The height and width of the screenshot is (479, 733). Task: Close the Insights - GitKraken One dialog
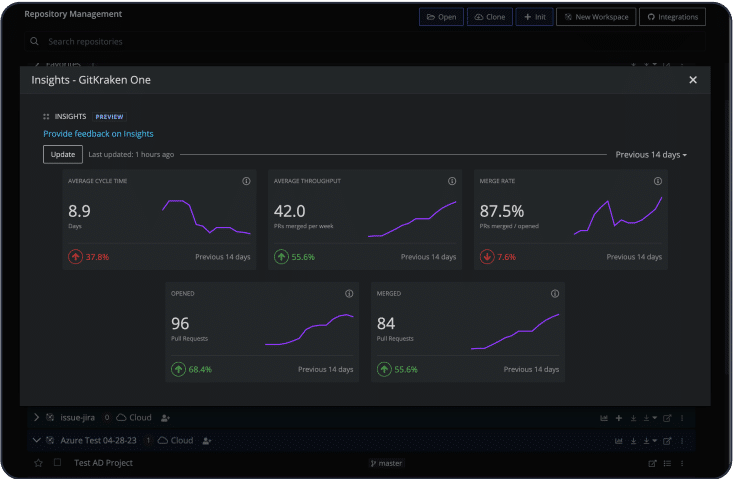click(693, 80)
